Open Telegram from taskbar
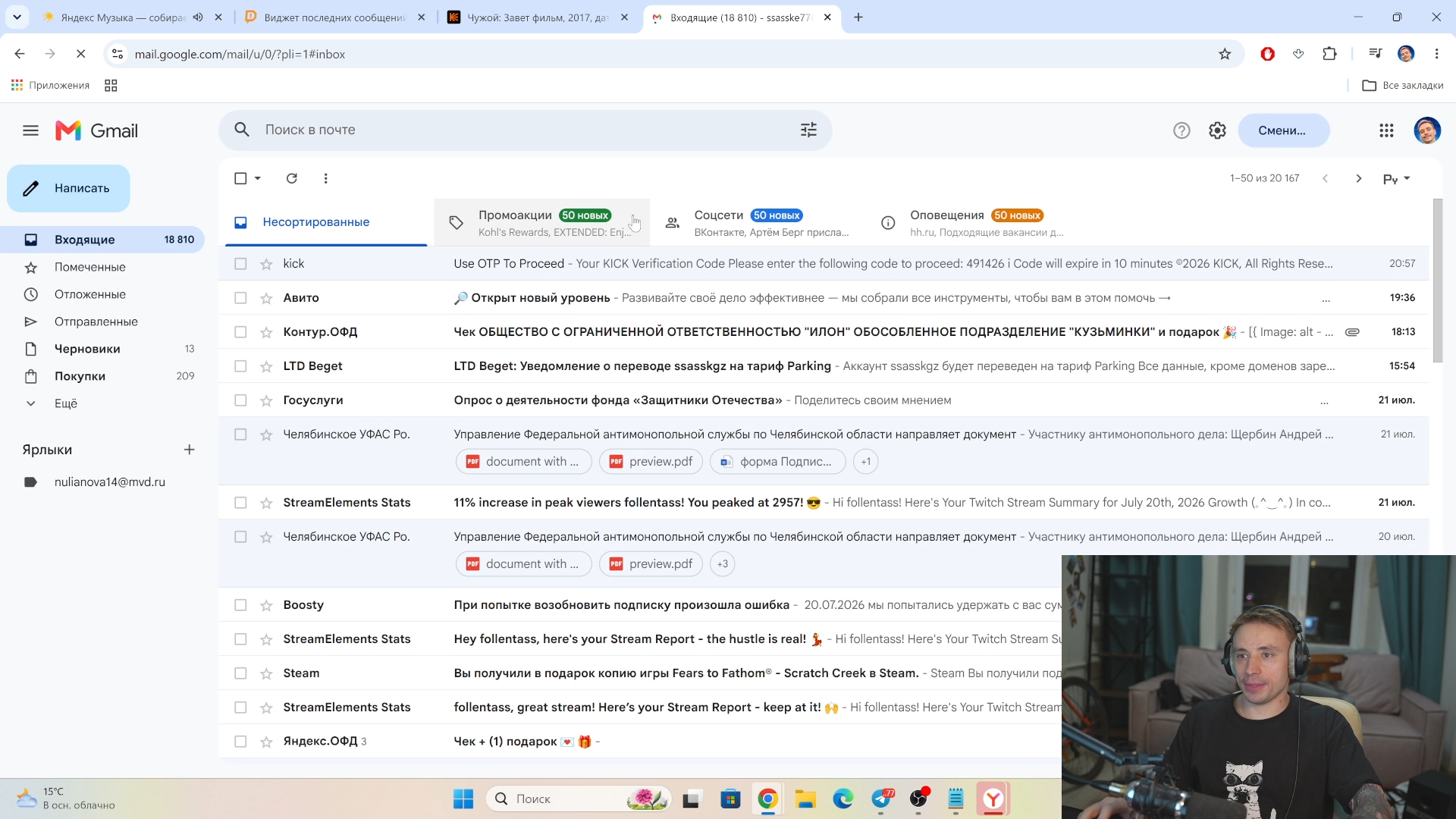 [881, 799]
